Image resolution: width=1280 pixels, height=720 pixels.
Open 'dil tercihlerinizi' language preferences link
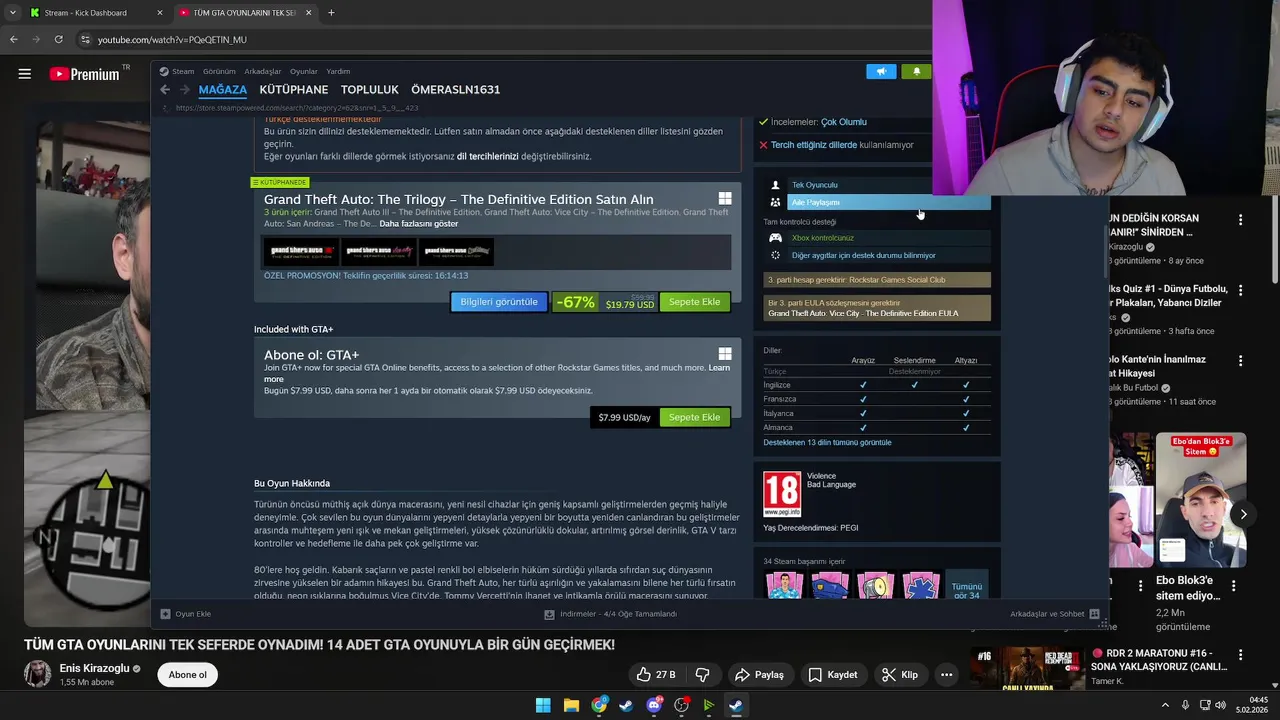coord(487,156)
